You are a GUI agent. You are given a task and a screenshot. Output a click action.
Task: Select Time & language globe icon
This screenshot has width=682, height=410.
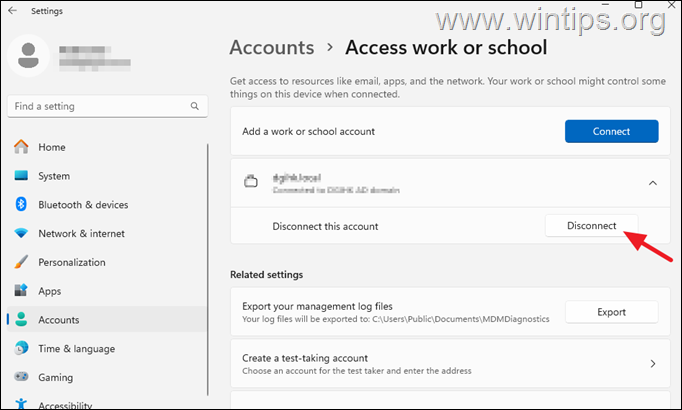tap(21, 349)
